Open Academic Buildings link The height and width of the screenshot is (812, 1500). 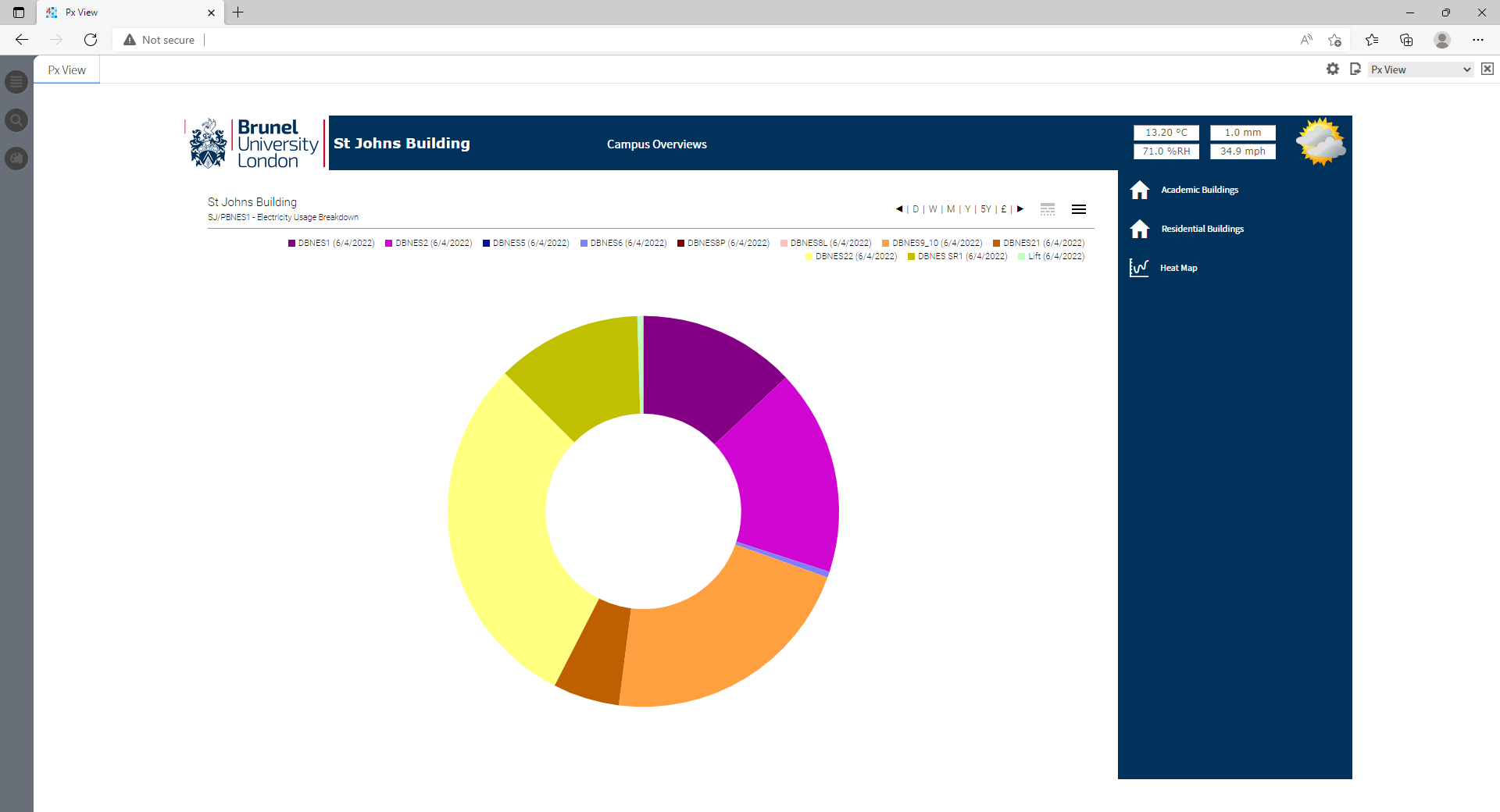(x=1199, y=190)
